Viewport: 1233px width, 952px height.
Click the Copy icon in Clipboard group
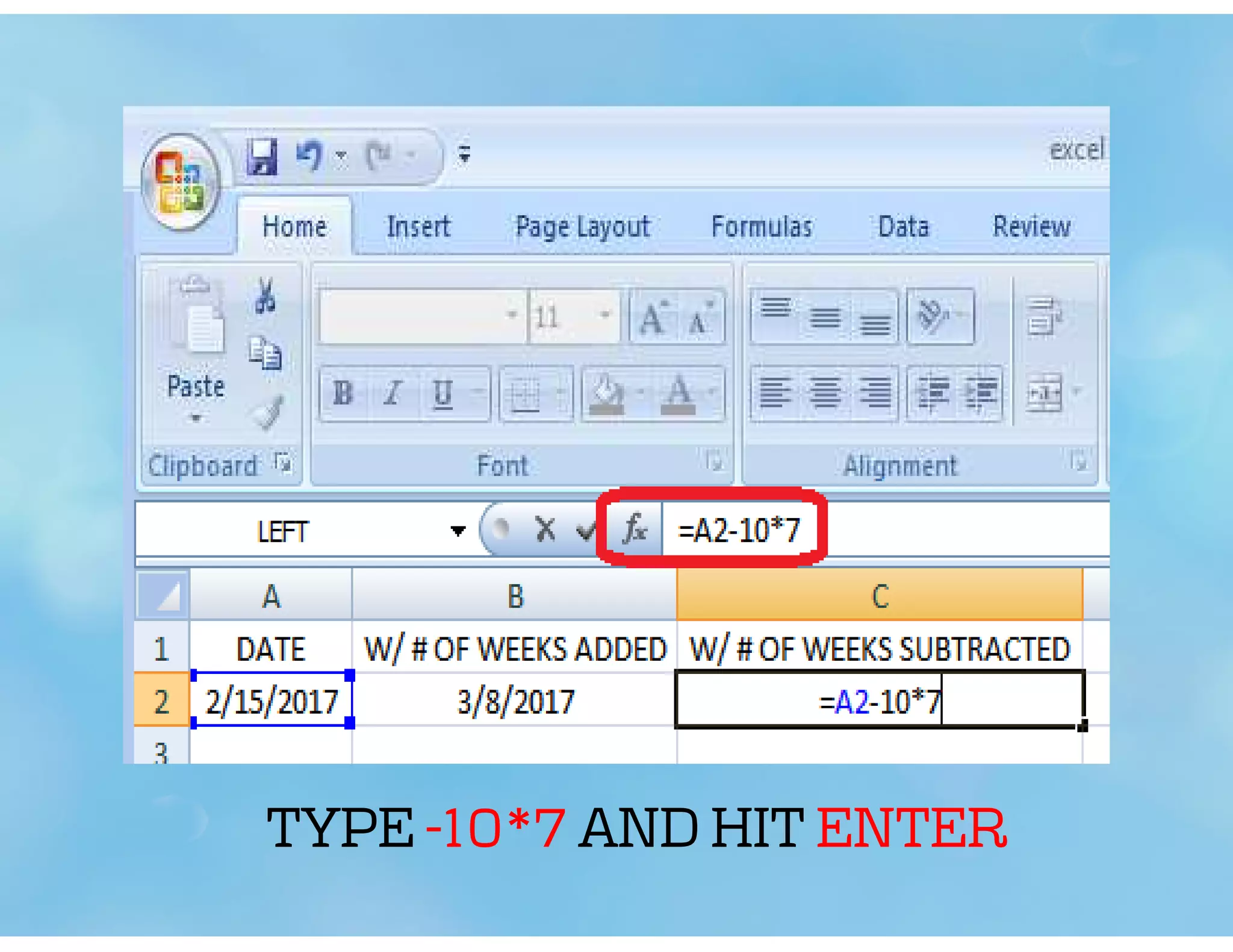tap(265, 353)
